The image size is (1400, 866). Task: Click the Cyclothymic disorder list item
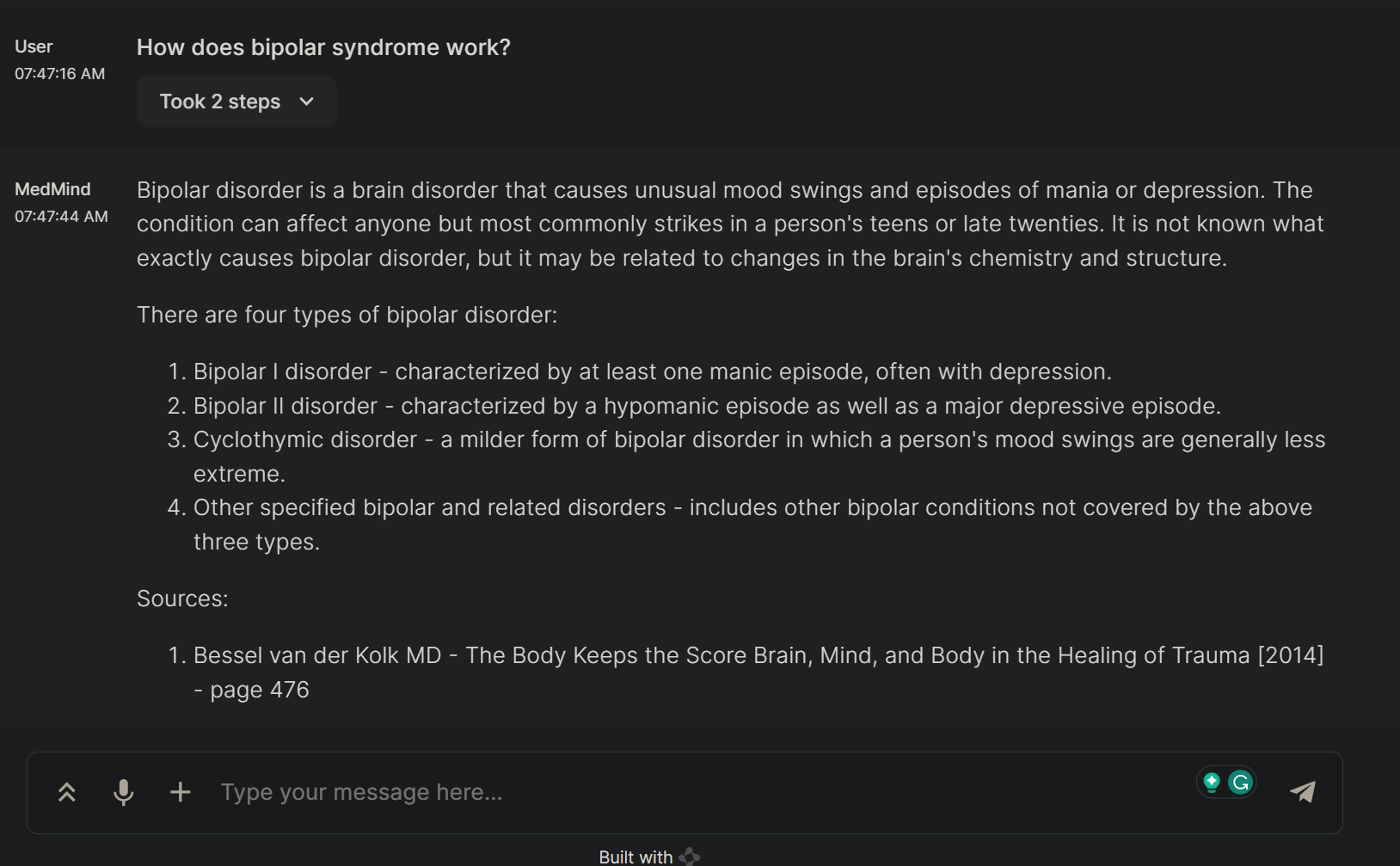pyautogui.click(x=758, y=439)
